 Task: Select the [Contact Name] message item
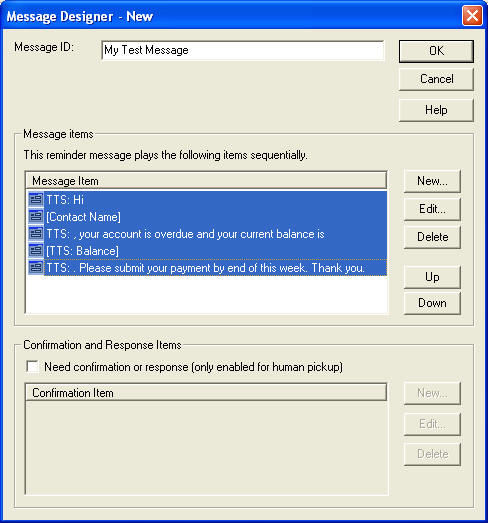[206, 217]
